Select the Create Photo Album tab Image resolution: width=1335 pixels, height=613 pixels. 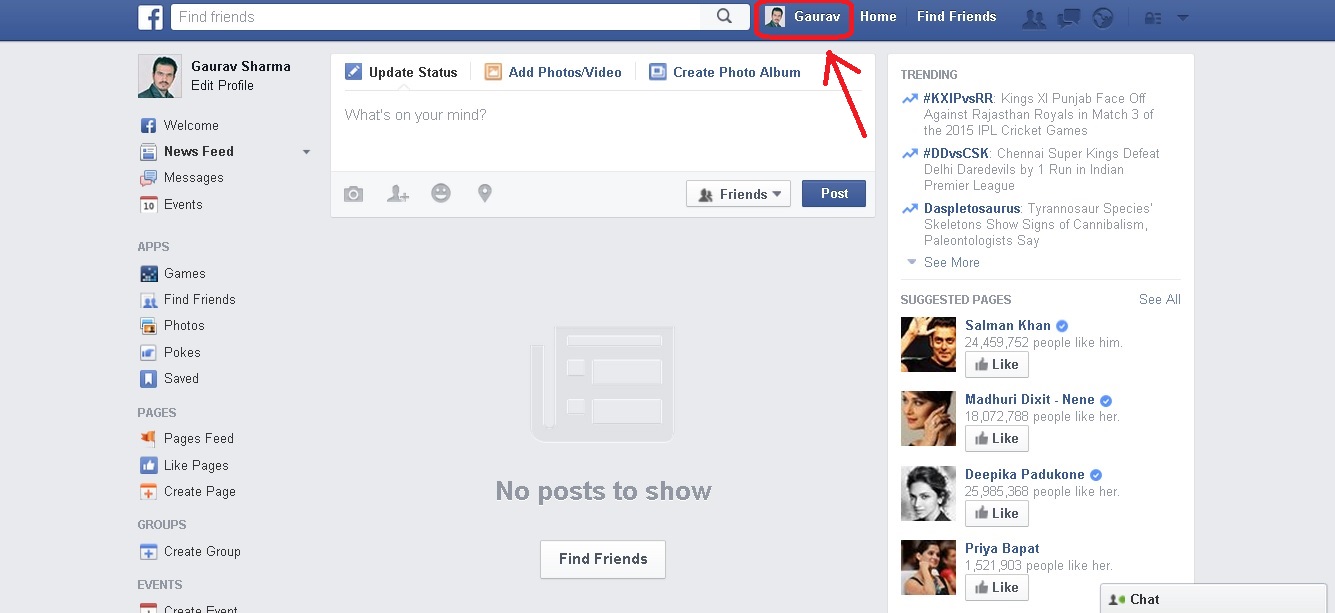725,72
